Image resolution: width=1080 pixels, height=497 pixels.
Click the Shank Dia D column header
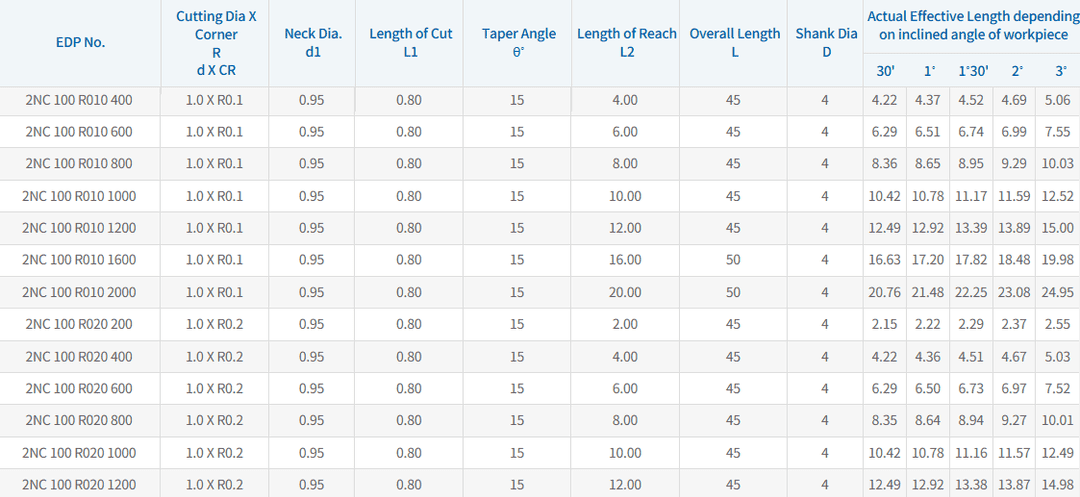pyautogui.click(x=826, y=42)
